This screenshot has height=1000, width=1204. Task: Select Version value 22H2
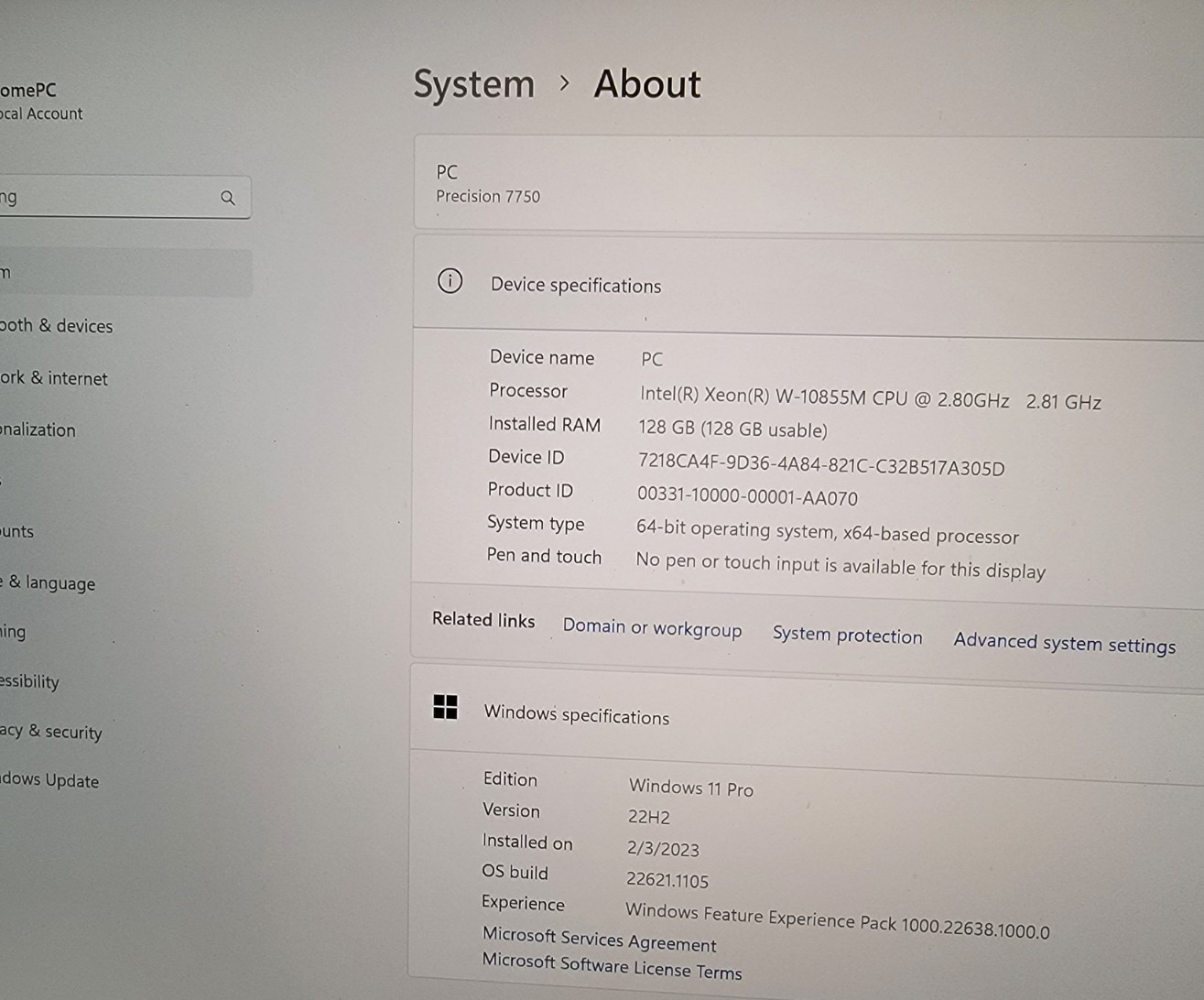pos(649,817)
